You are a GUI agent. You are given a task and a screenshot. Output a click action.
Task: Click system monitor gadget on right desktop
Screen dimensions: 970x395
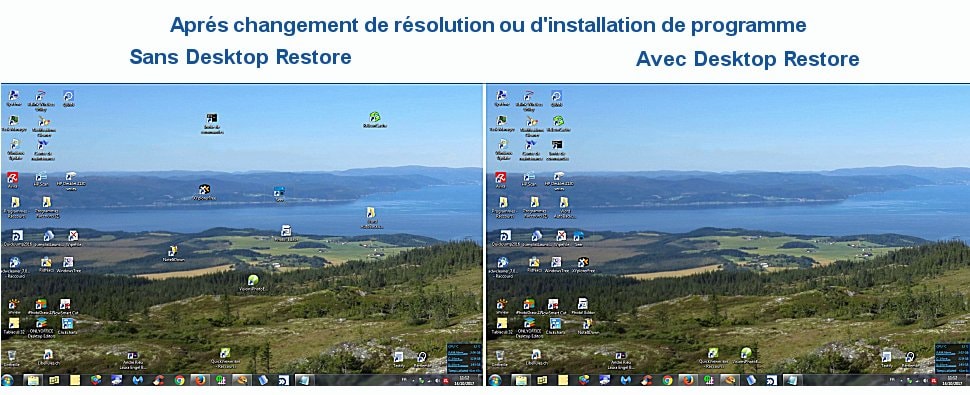[x=951, y=359]
